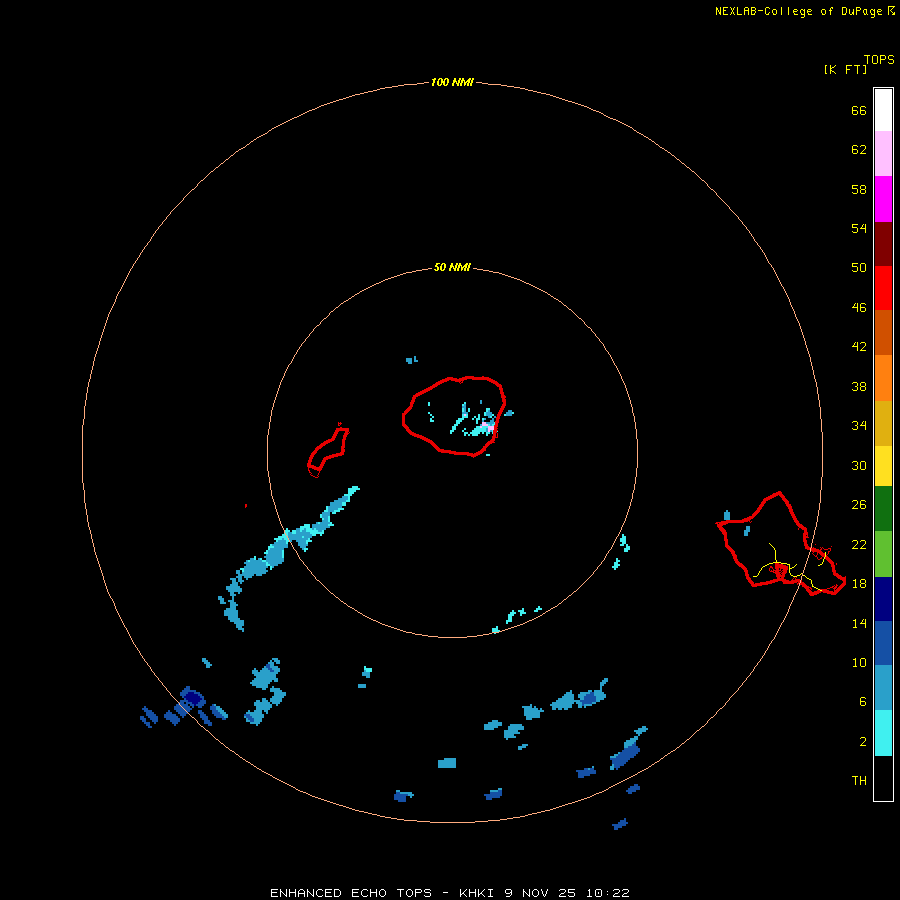Viewport: 900px width, 900px height.
Task: Click the legend value '46'
Action: click(859, 307)
